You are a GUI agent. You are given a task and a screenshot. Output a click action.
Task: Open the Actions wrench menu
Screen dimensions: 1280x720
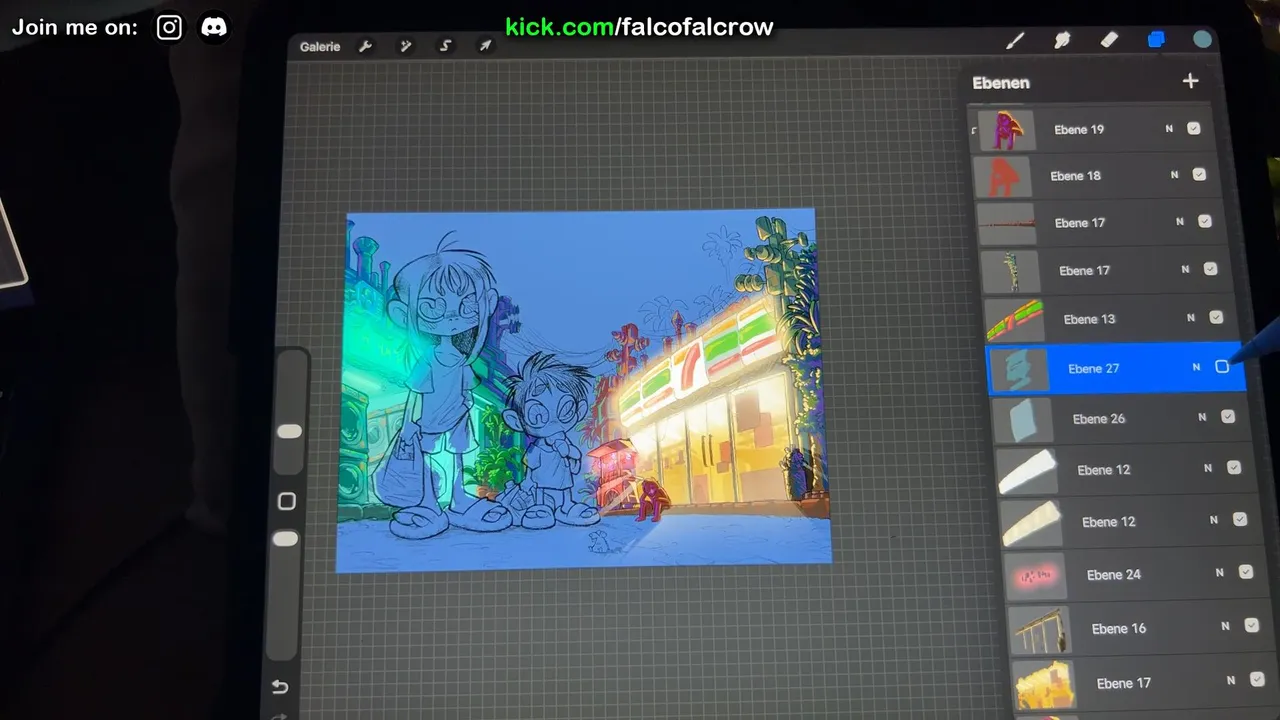click(365, 46)
